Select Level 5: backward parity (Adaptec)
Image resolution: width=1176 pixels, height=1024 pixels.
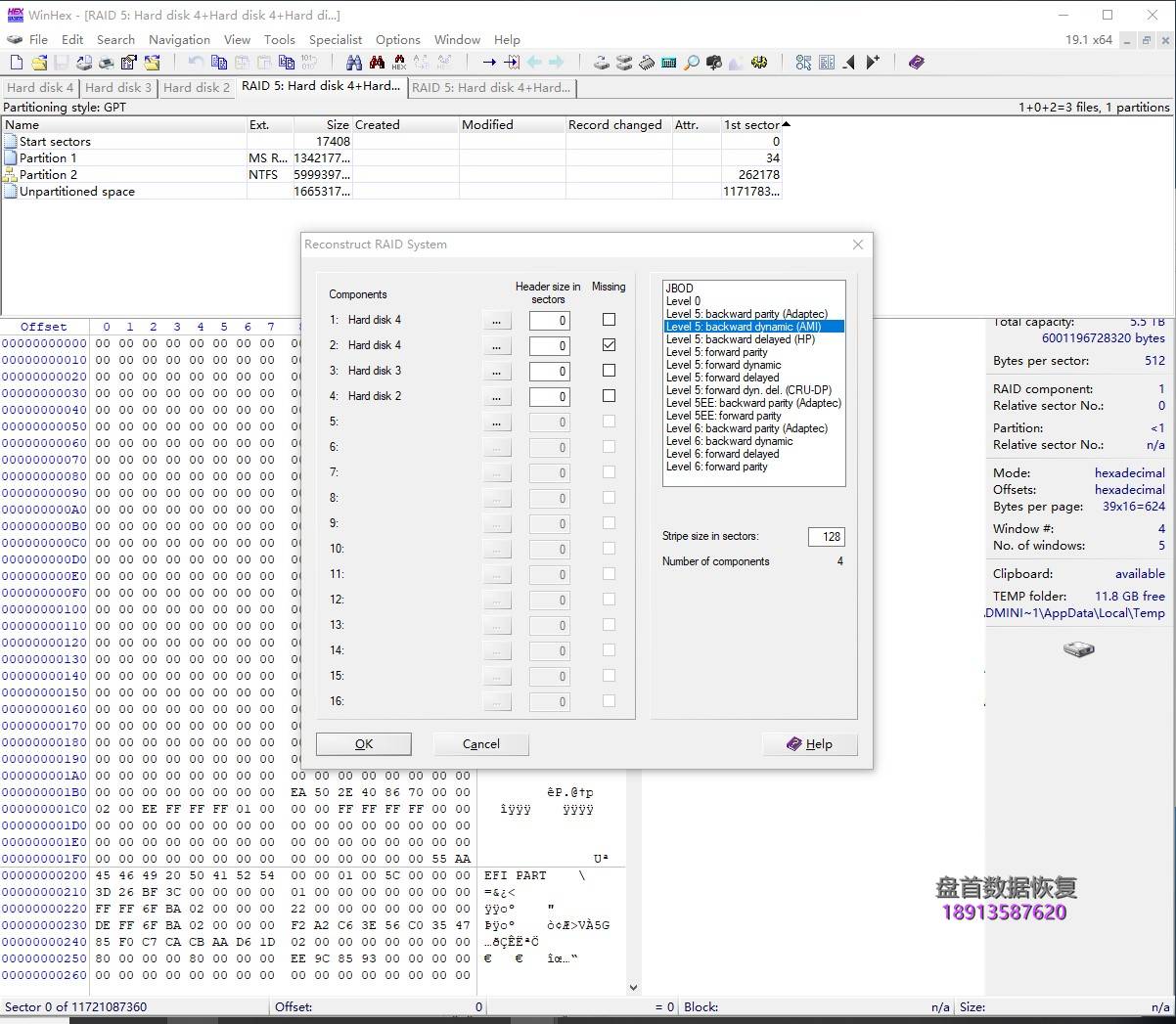(746, 314)
